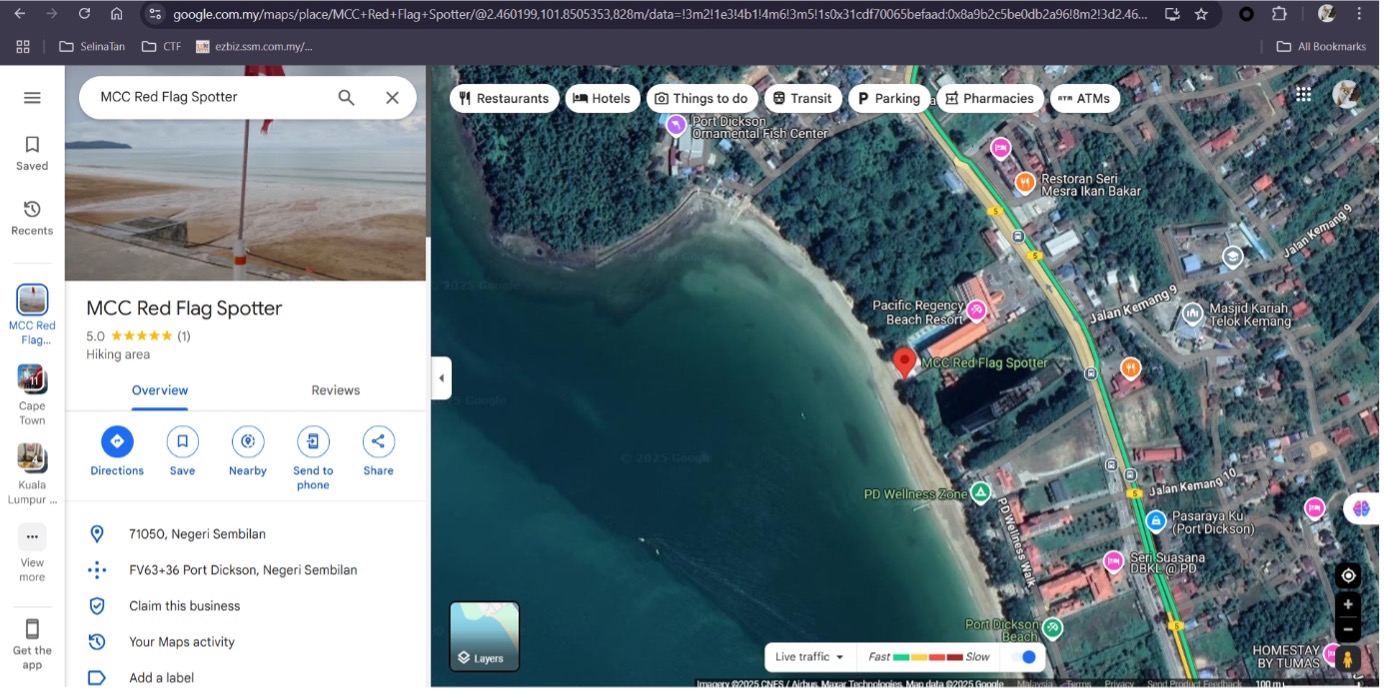Click browser back arrow
This screenshot has width=1384, height=690.
point(20,14)
